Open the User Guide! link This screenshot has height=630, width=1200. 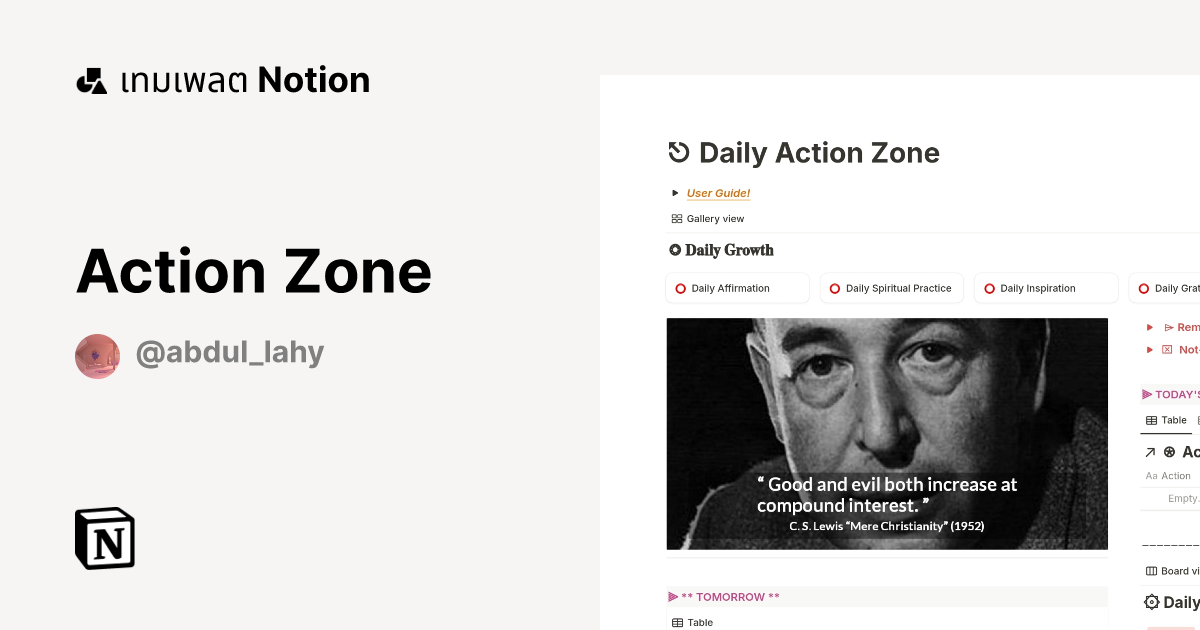(717, 192)
